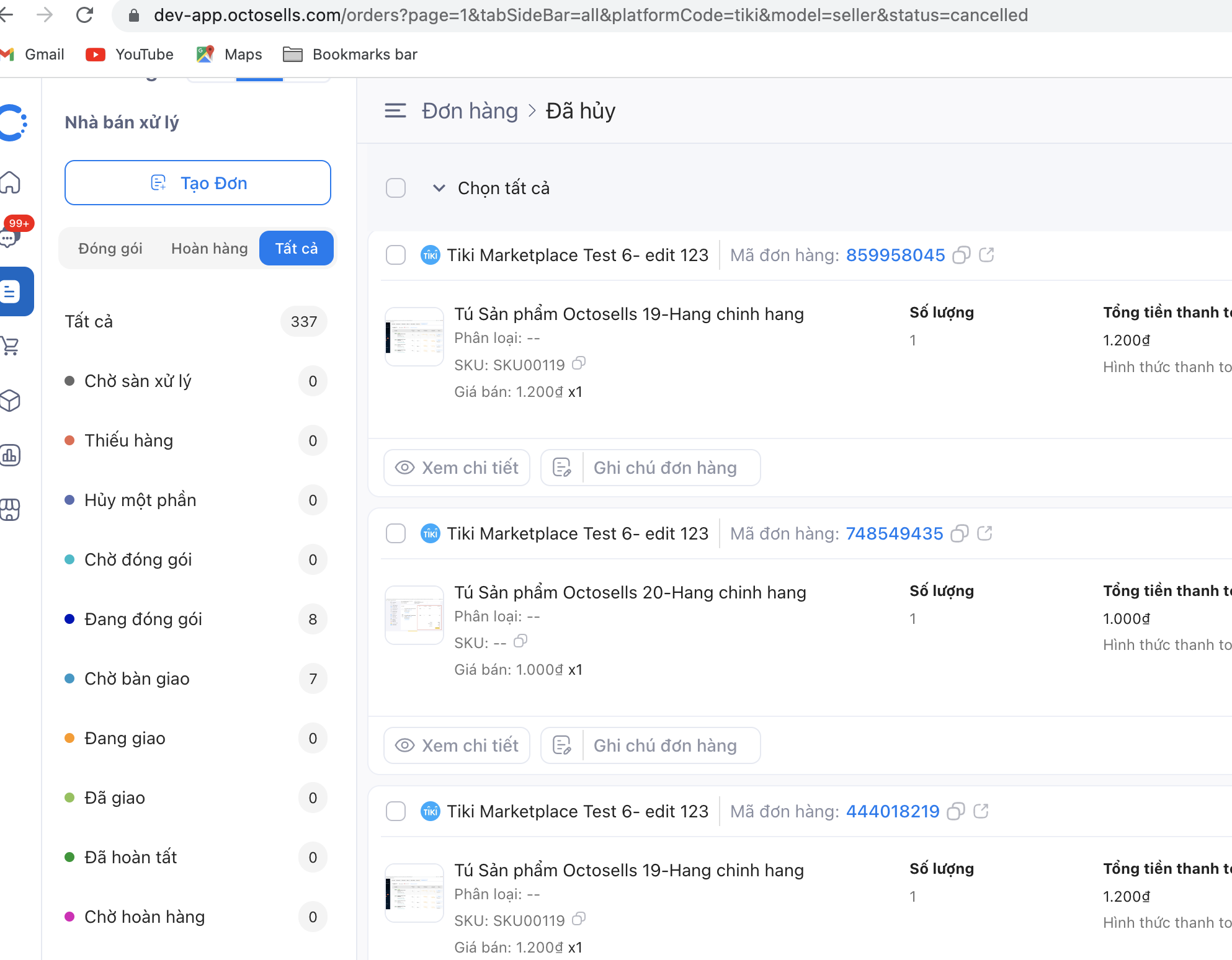Click the browser address bar URL
The height and width of the screenshot is (960, 1232).
click(591, 15)
